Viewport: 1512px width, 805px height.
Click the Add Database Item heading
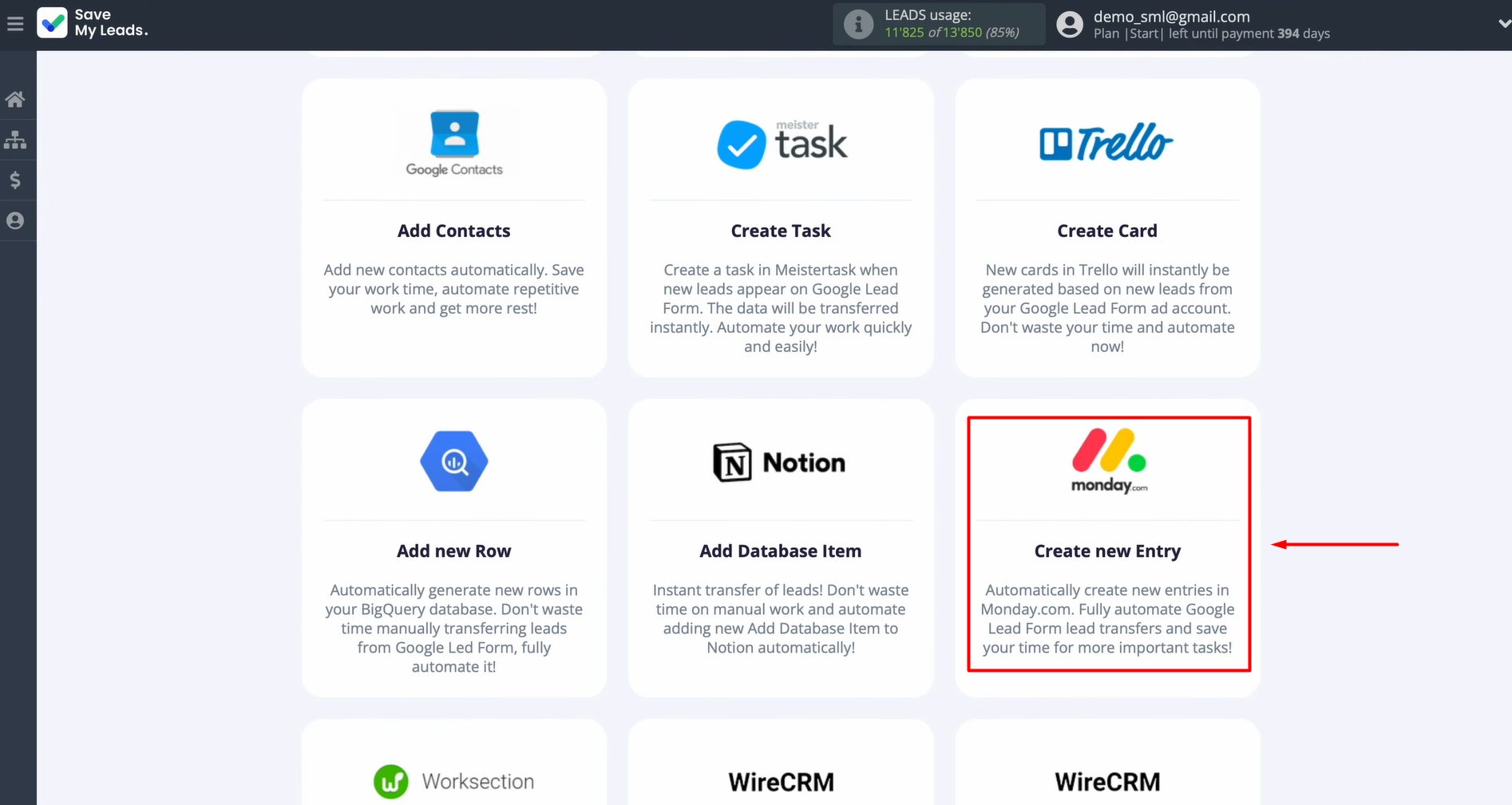[780, 551]
